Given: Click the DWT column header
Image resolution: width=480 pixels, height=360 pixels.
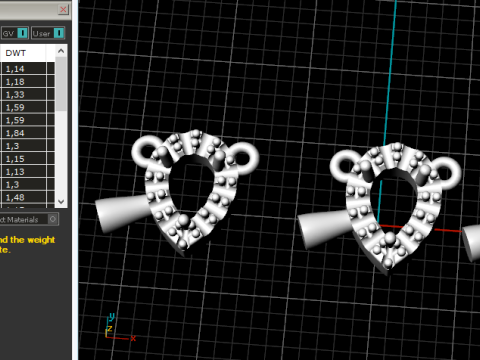Looking at the screenshot, I should tap(23, 53).
